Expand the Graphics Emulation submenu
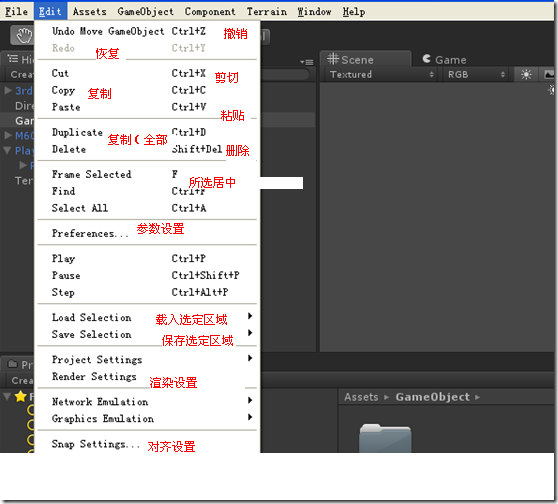This screenshot has height=504, width=558. [x=147, y=419]
